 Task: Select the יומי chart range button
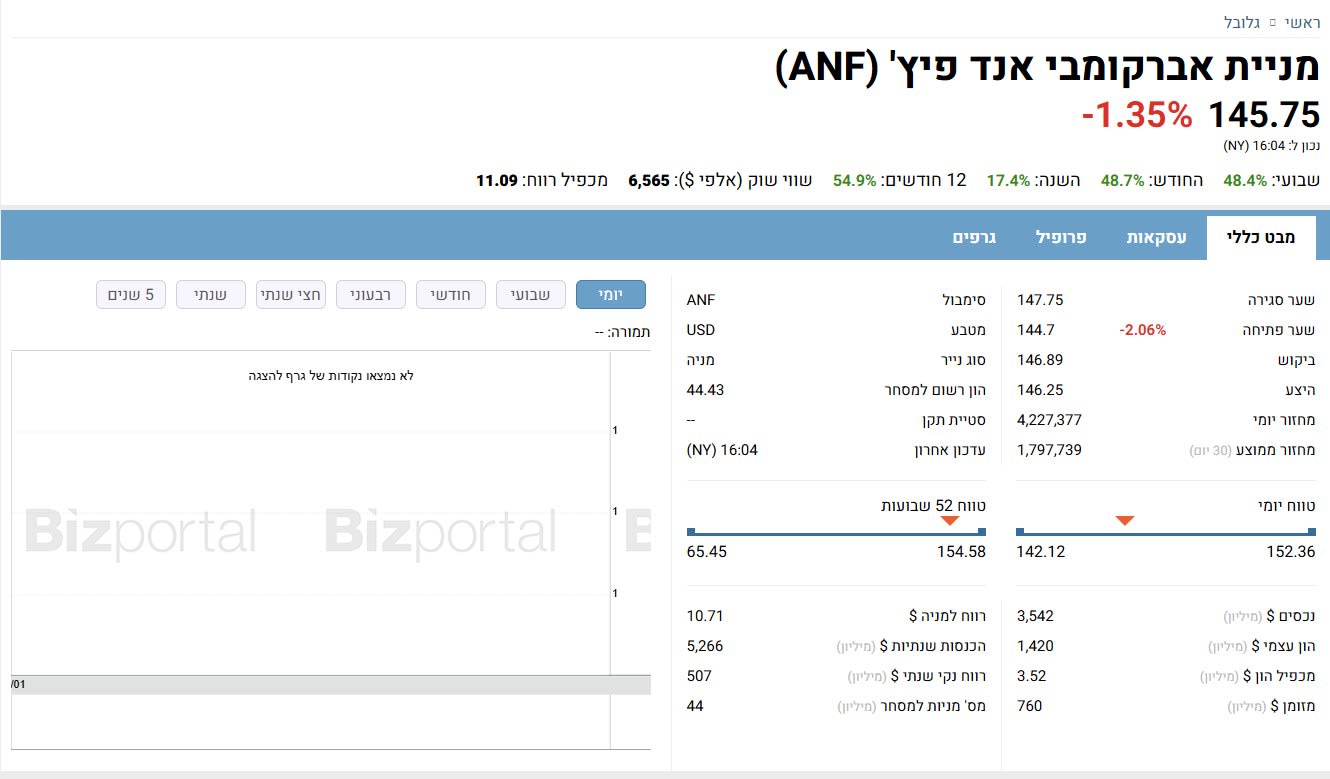(611, 295)
